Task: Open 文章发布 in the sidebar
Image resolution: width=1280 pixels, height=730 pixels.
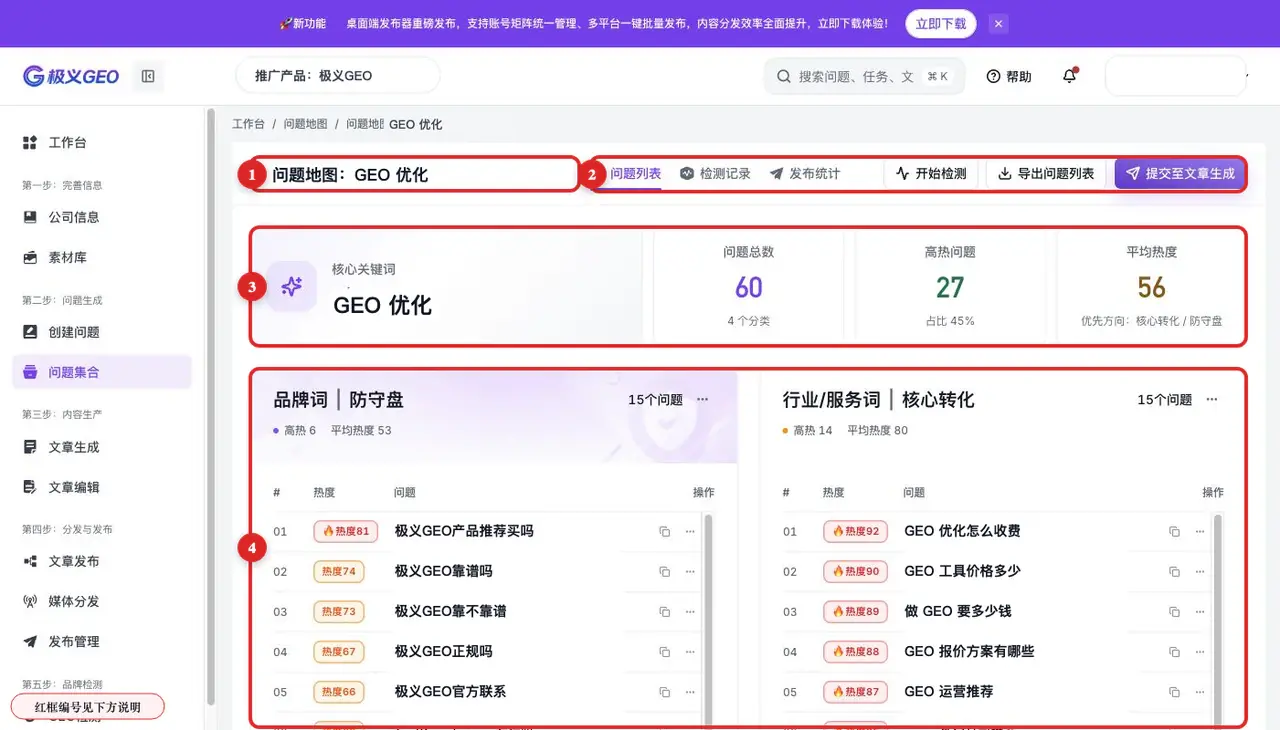Action: (x=102, y=561)
